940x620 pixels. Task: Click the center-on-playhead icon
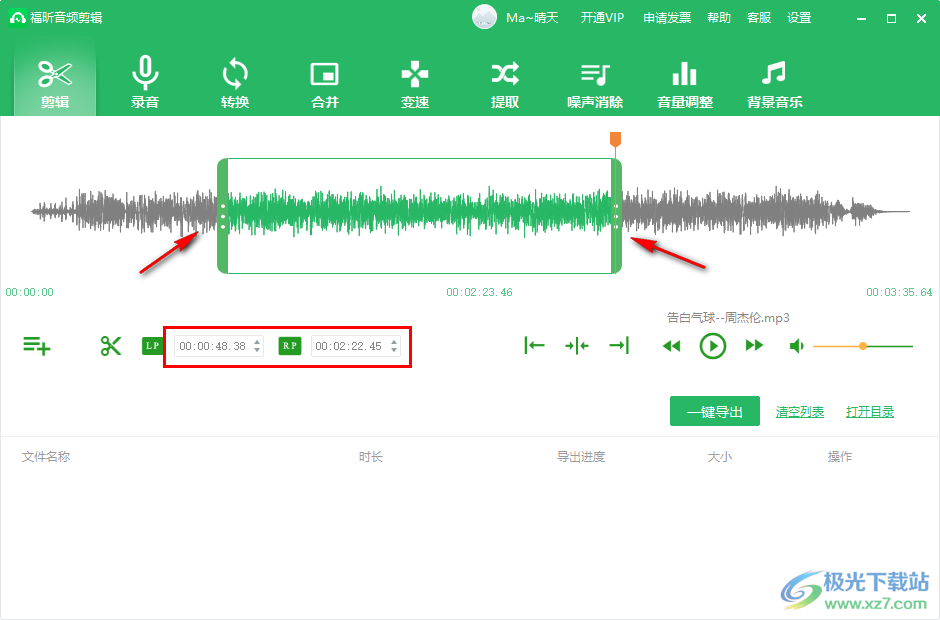point(577,345)
